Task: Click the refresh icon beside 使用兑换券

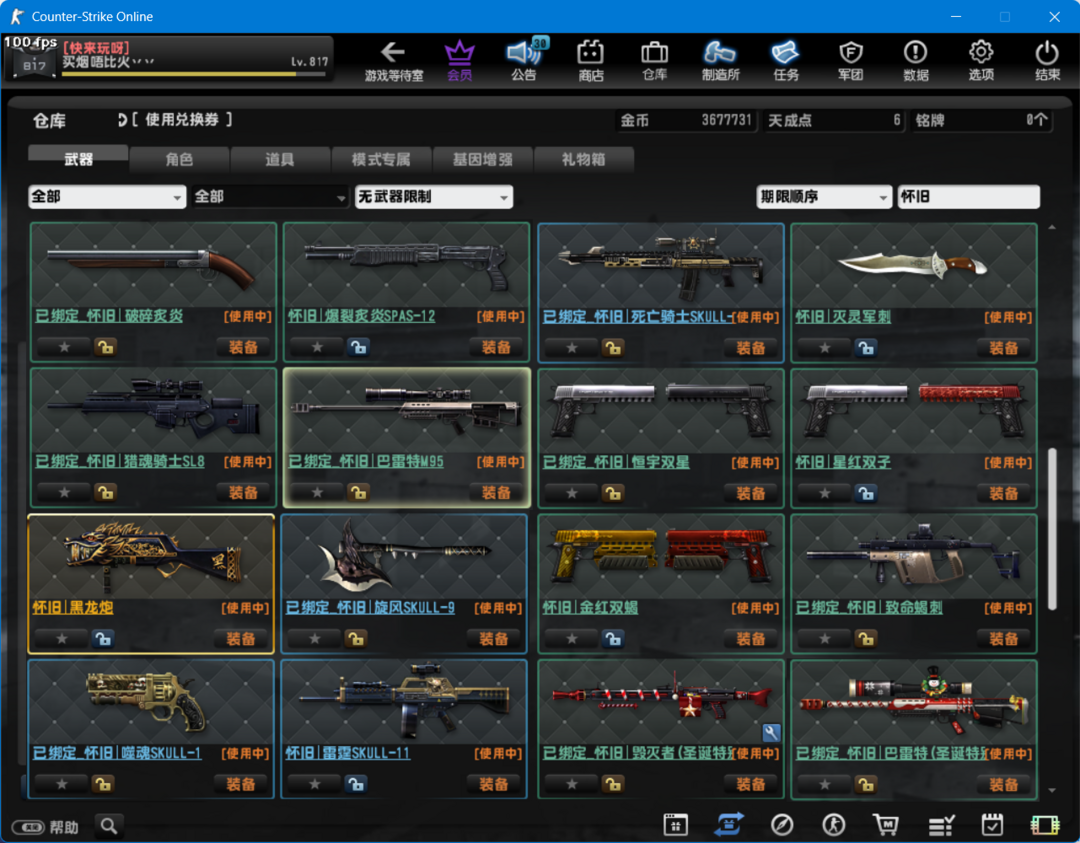Action: coord(122,120)
